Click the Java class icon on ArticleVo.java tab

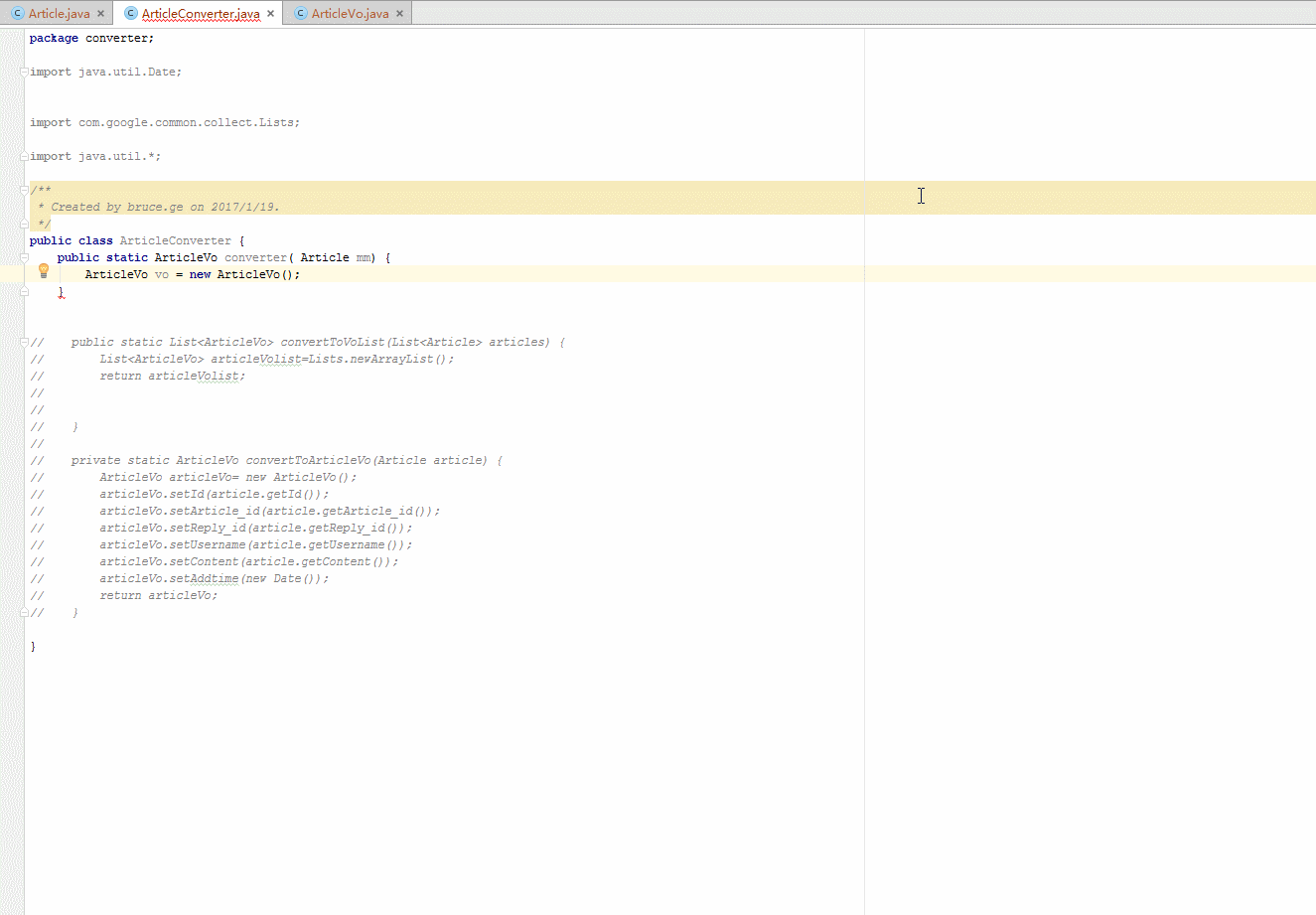[300, 14]
